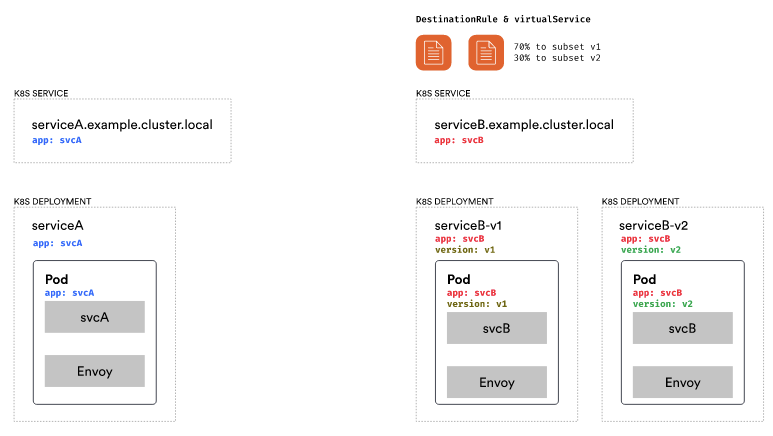
Task: Click the Pod label in serviceA deployment
Action: pyautogui.click(x=56, y=279)
